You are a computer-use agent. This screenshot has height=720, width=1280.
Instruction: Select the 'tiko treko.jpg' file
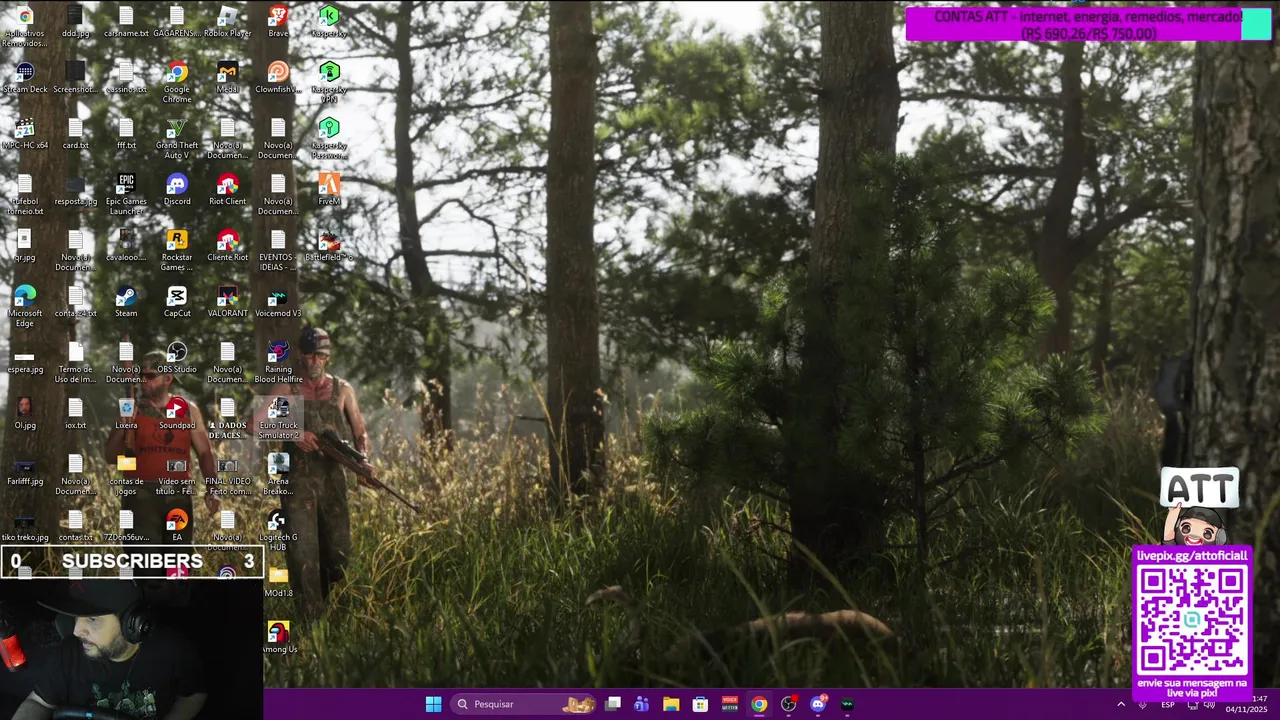25,526
